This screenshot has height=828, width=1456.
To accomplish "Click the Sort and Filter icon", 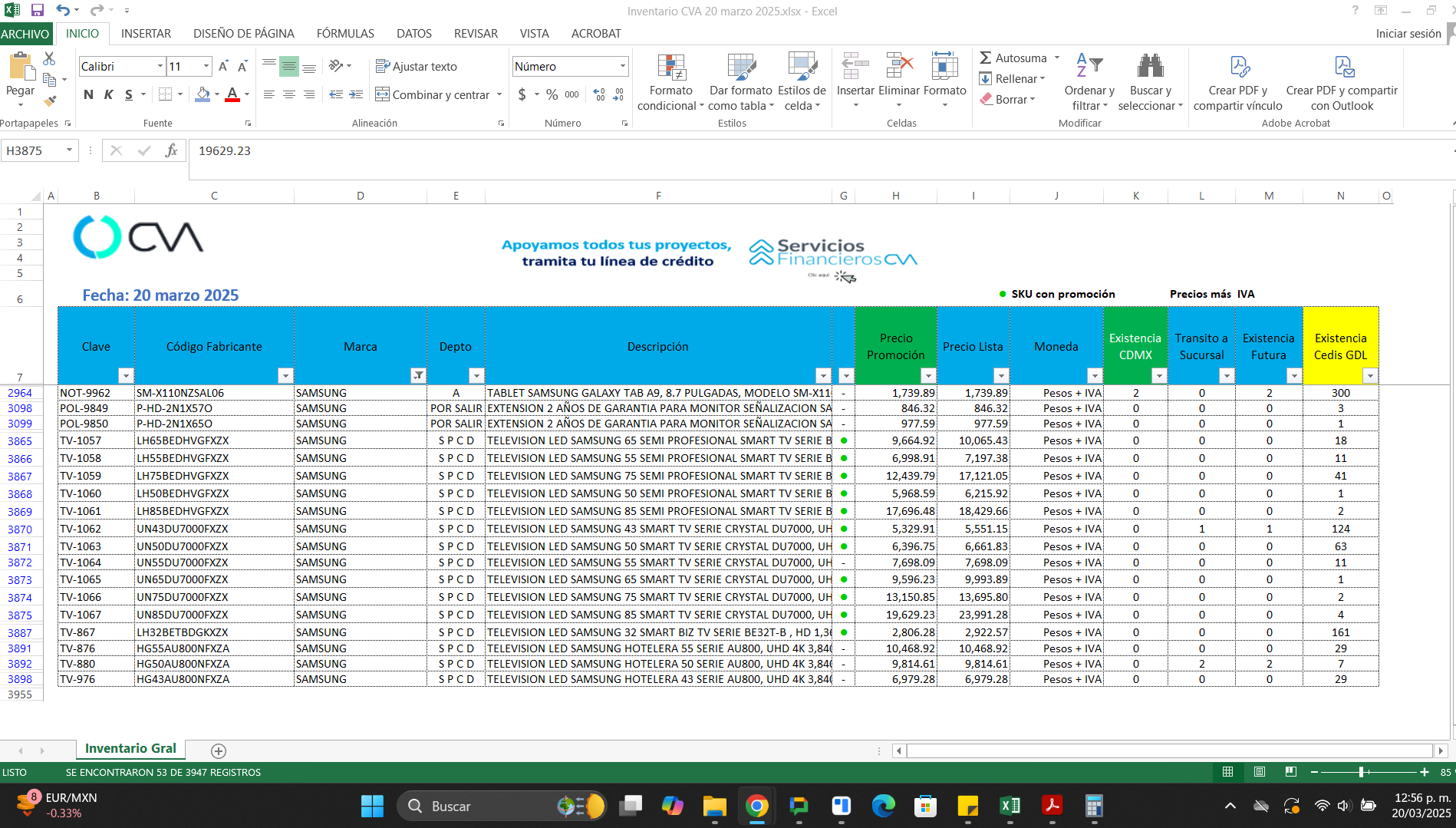I will [1089, 66].
